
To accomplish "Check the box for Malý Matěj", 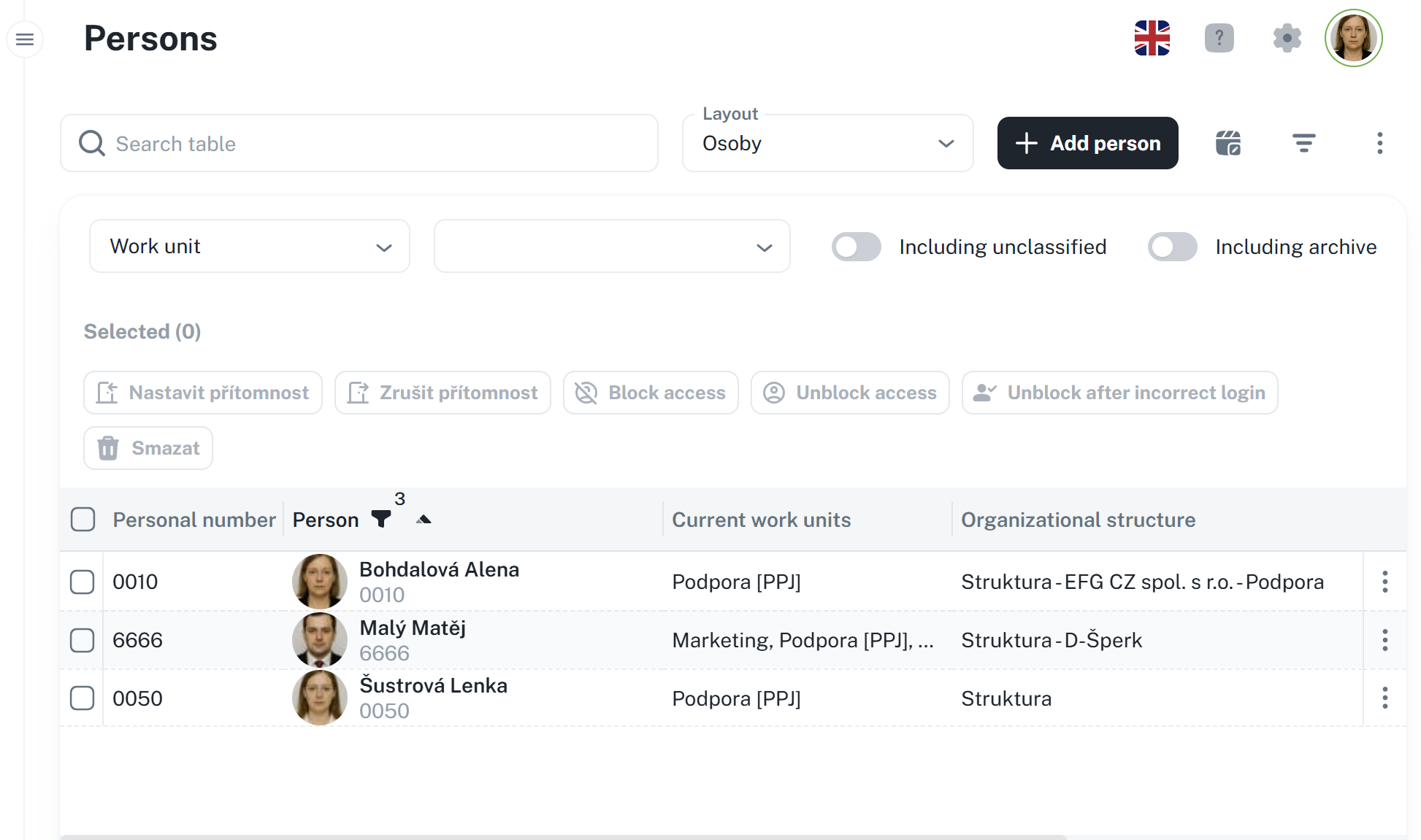I will point(83,640).
